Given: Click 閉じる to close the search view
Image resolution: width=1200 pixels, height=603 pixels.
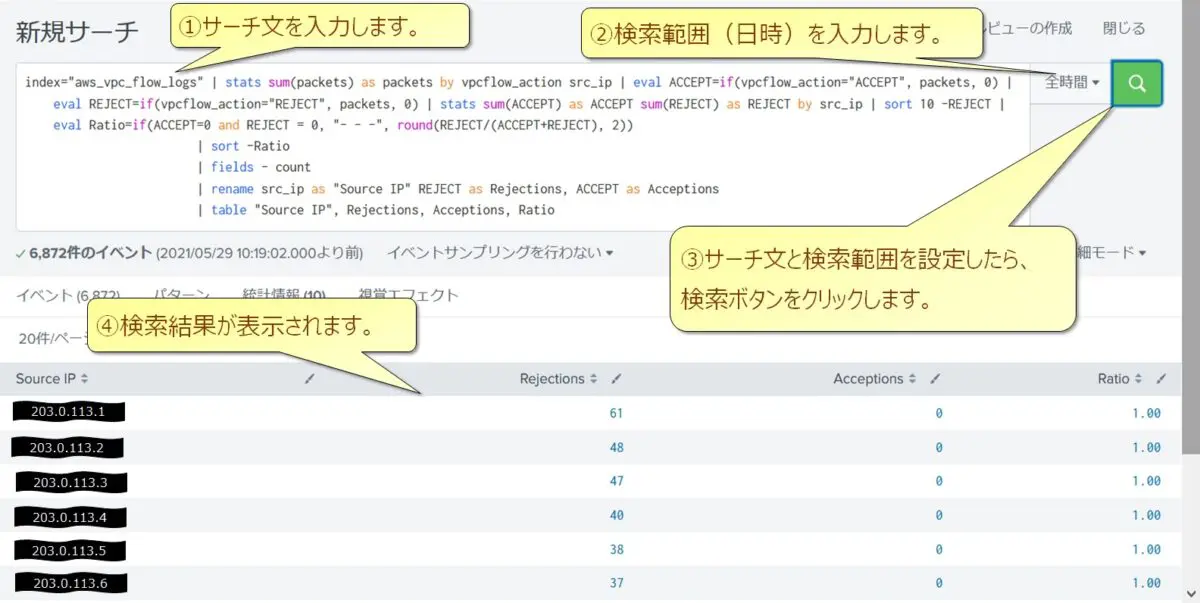Looking at the screenshot, I should (x=1124, y=28).
